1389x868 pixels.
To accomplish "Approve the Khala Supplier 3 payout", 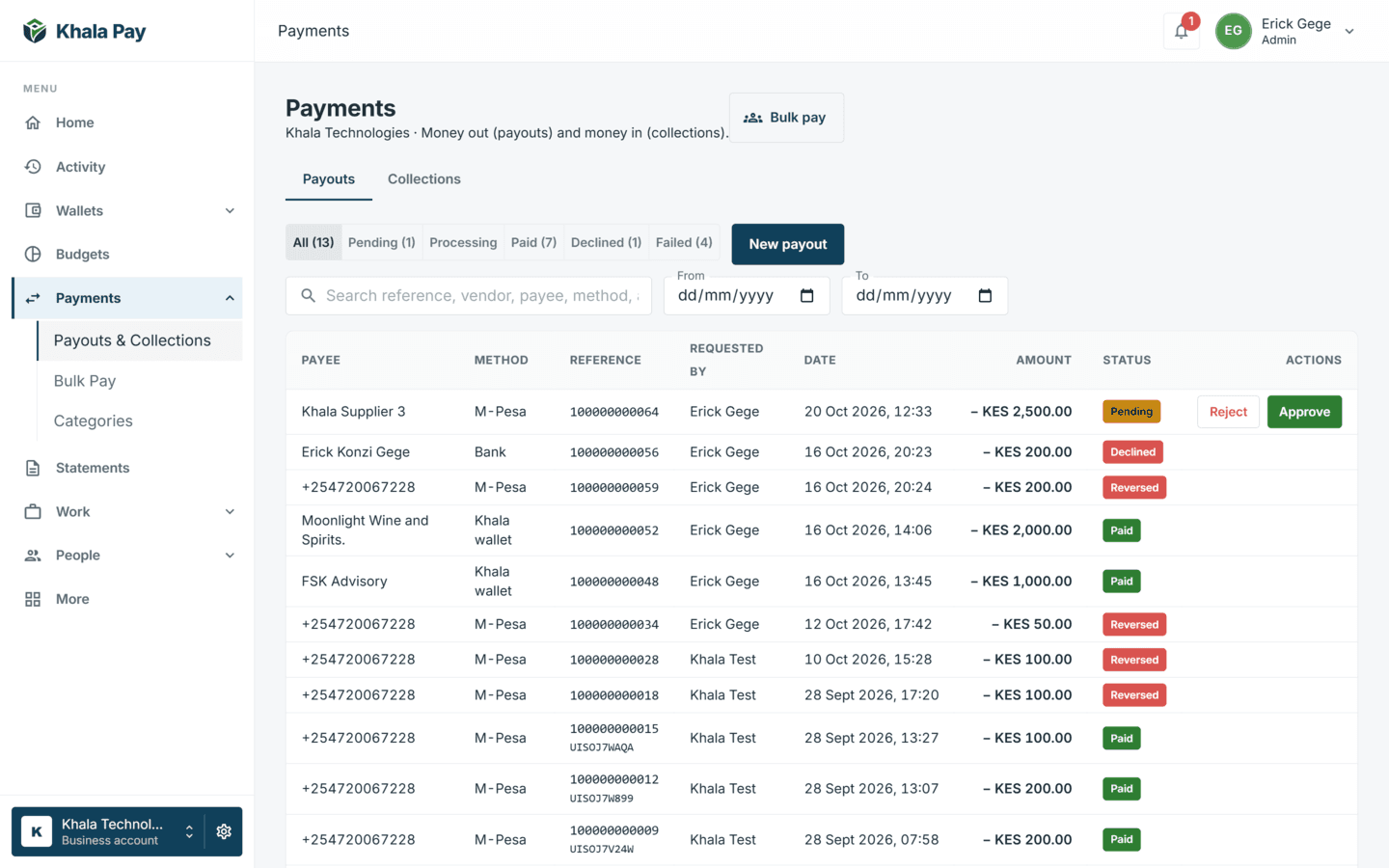I will 1304,412.
